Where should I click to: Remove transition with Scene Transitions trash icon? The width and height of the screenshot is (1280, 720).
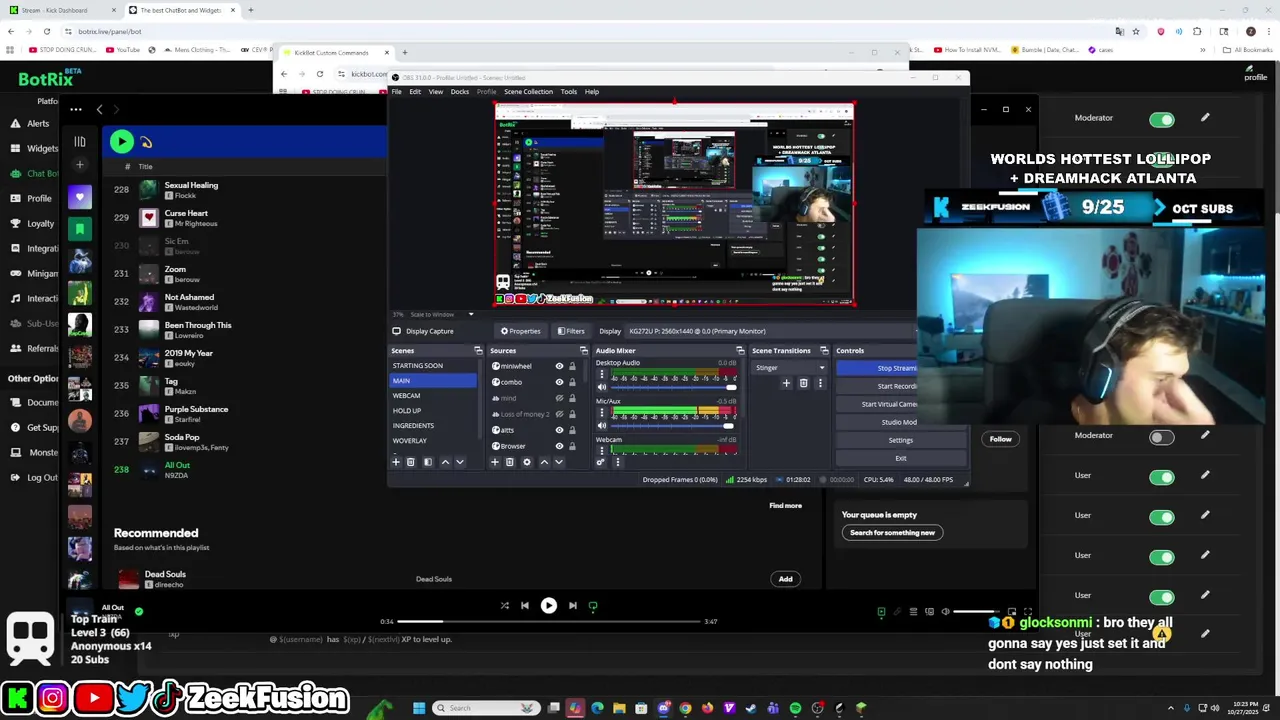coord(803,383)
